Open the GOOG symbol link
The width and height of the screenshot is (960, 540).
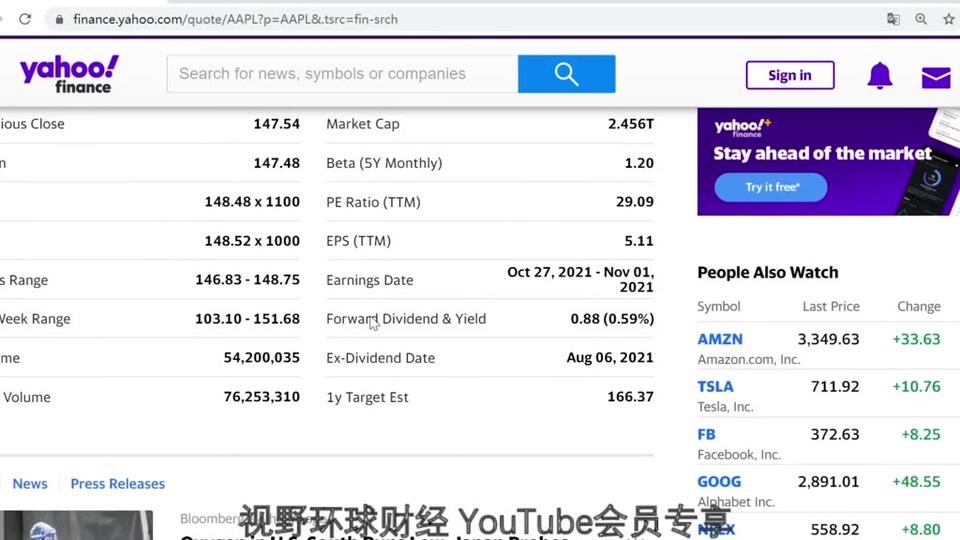click(x=719, y=482)
